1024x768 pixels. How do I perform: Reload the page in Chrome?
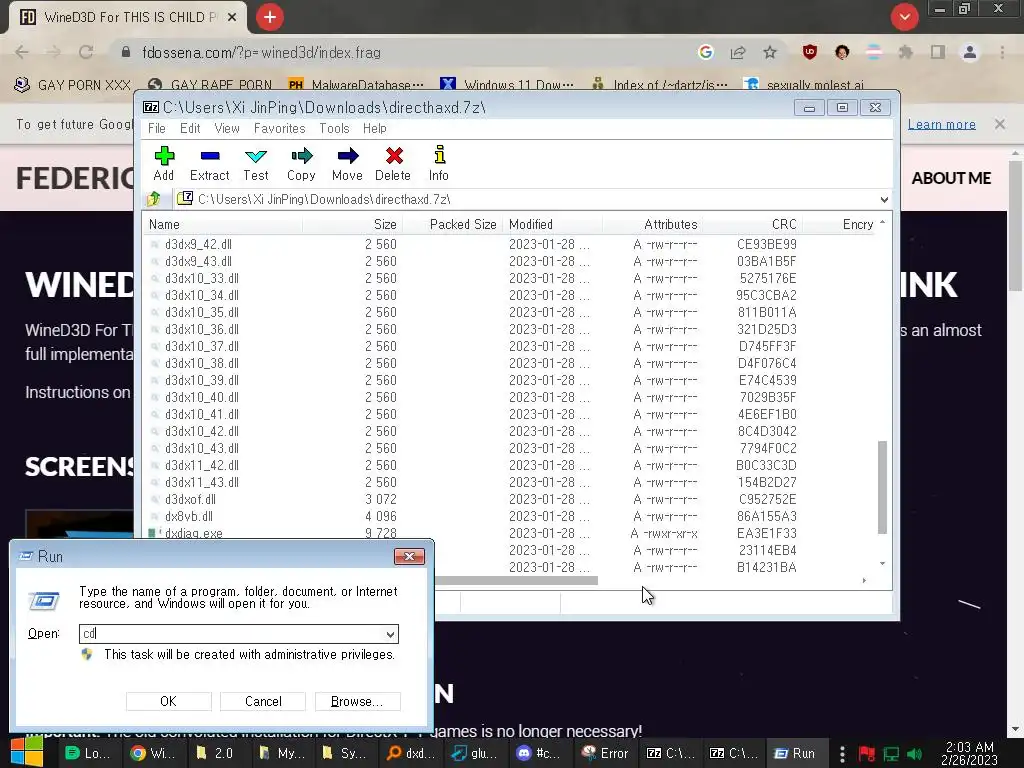(86, 52)
